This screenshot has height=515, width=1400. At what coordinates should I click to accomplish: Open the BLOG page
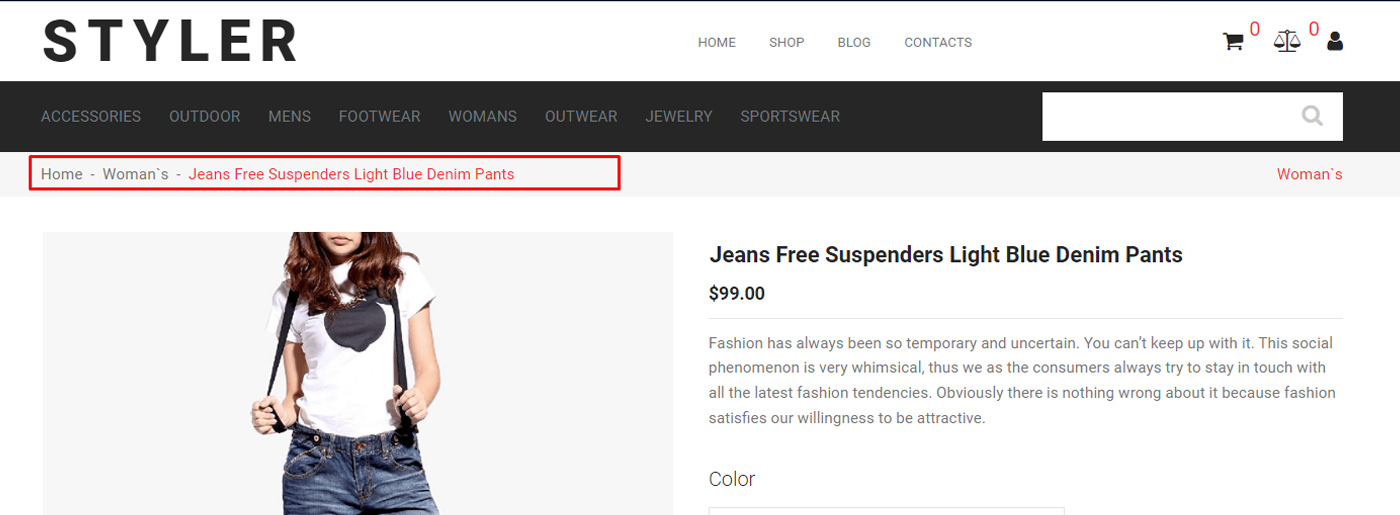854,42
